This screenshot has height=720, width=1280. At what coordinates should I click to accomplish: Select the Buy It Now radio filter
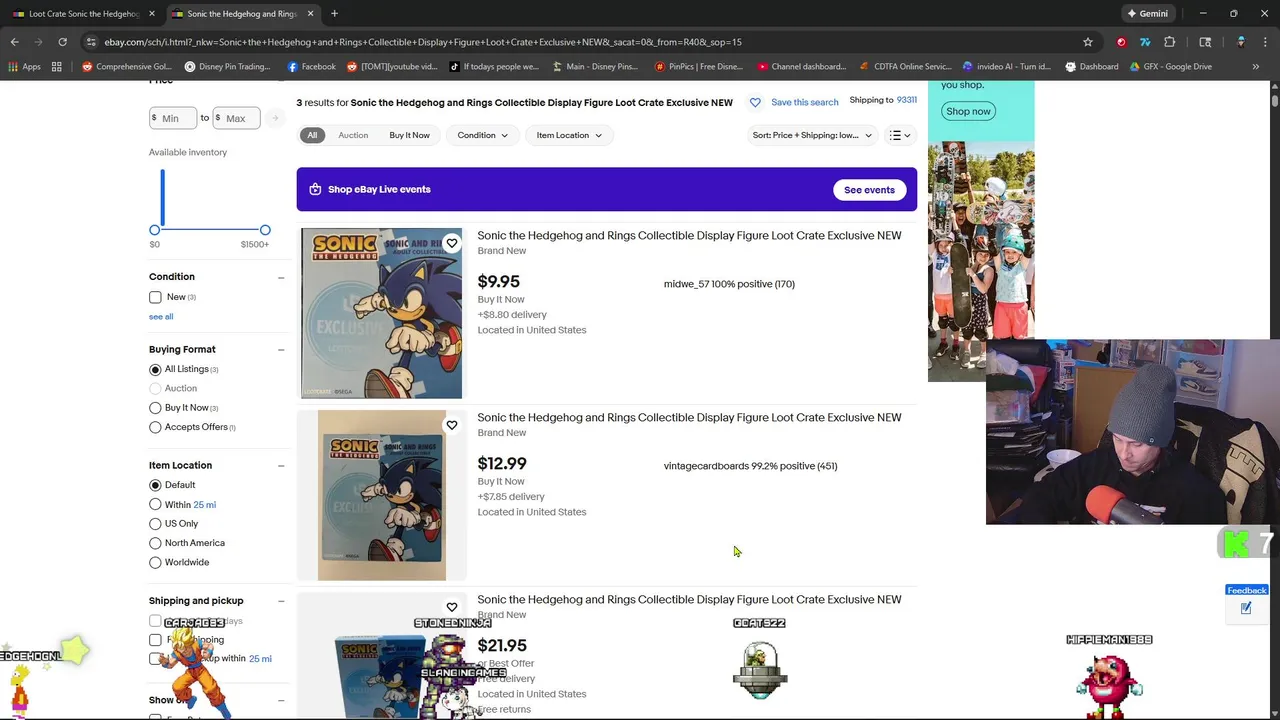click(x=155, y=408)
